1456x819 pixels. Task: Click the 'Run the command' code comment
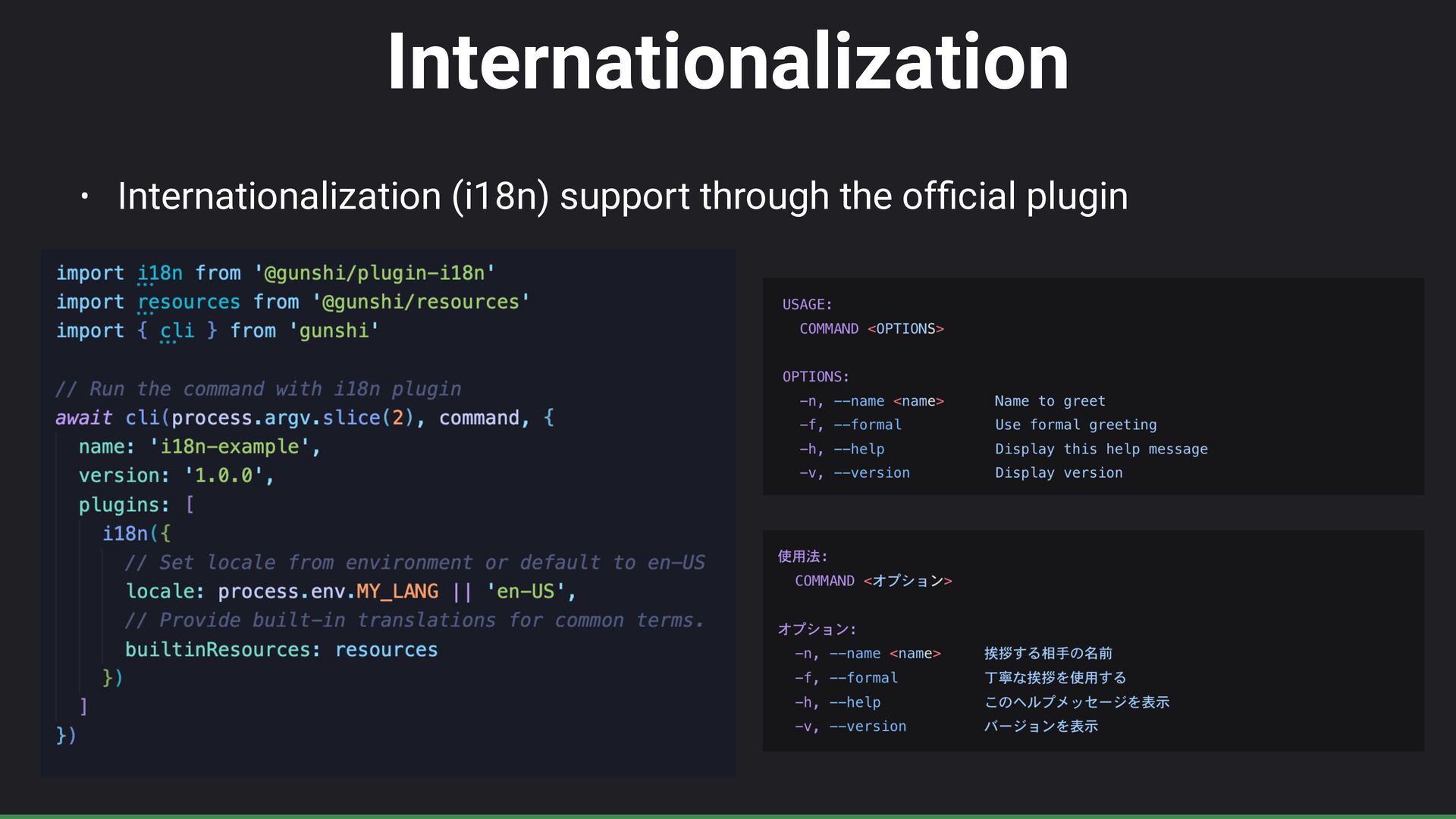[258, 389]
